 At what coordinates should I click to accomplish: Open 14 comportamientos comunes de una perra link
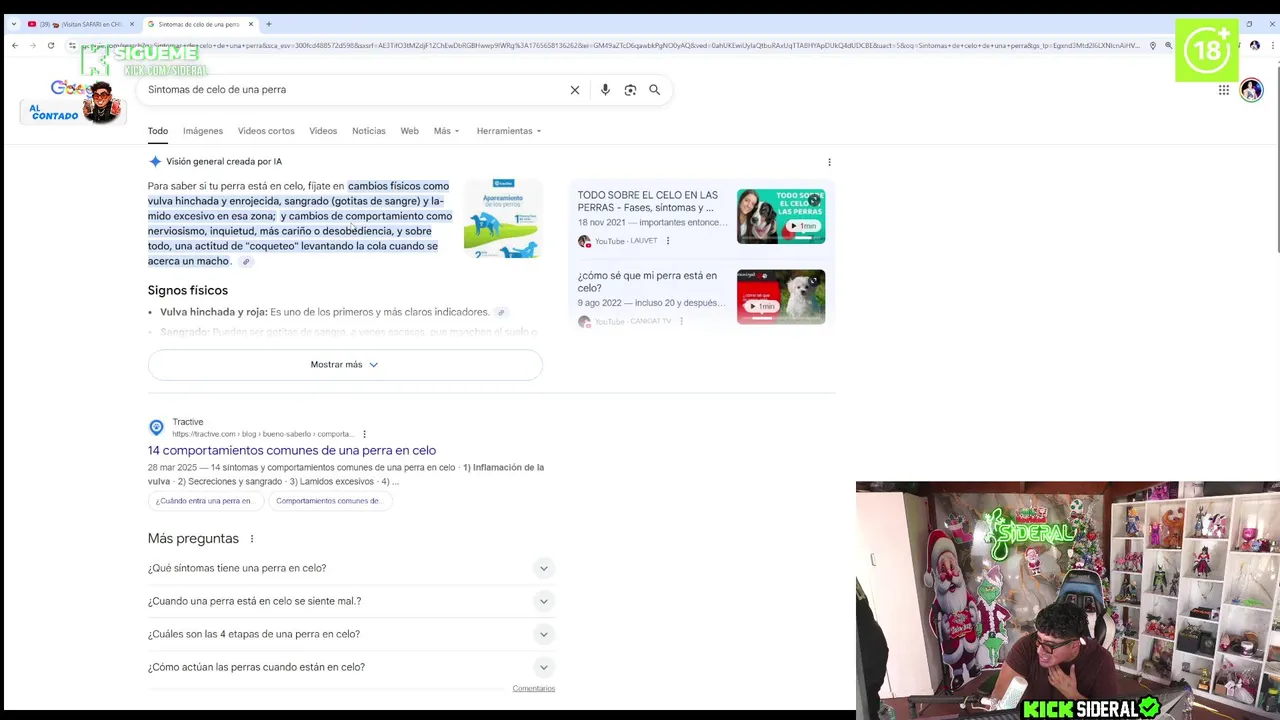[x=292, y=451]
